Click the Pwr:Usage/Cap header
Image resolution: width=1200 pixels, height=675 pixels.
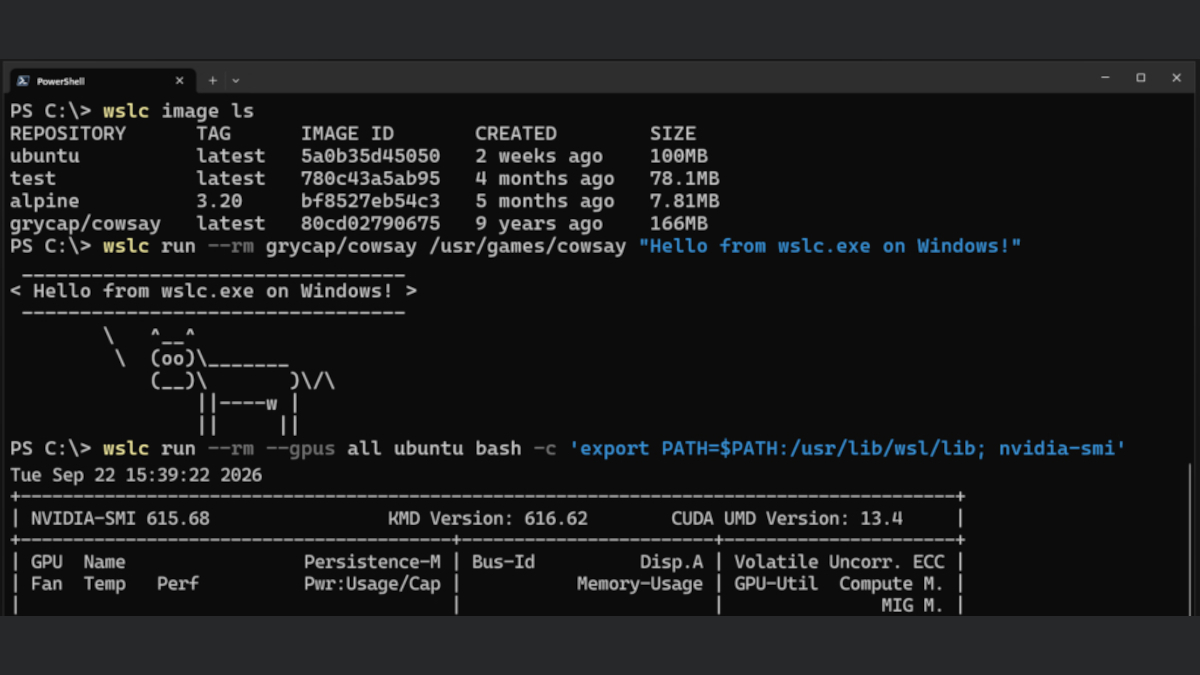[372, 584]
